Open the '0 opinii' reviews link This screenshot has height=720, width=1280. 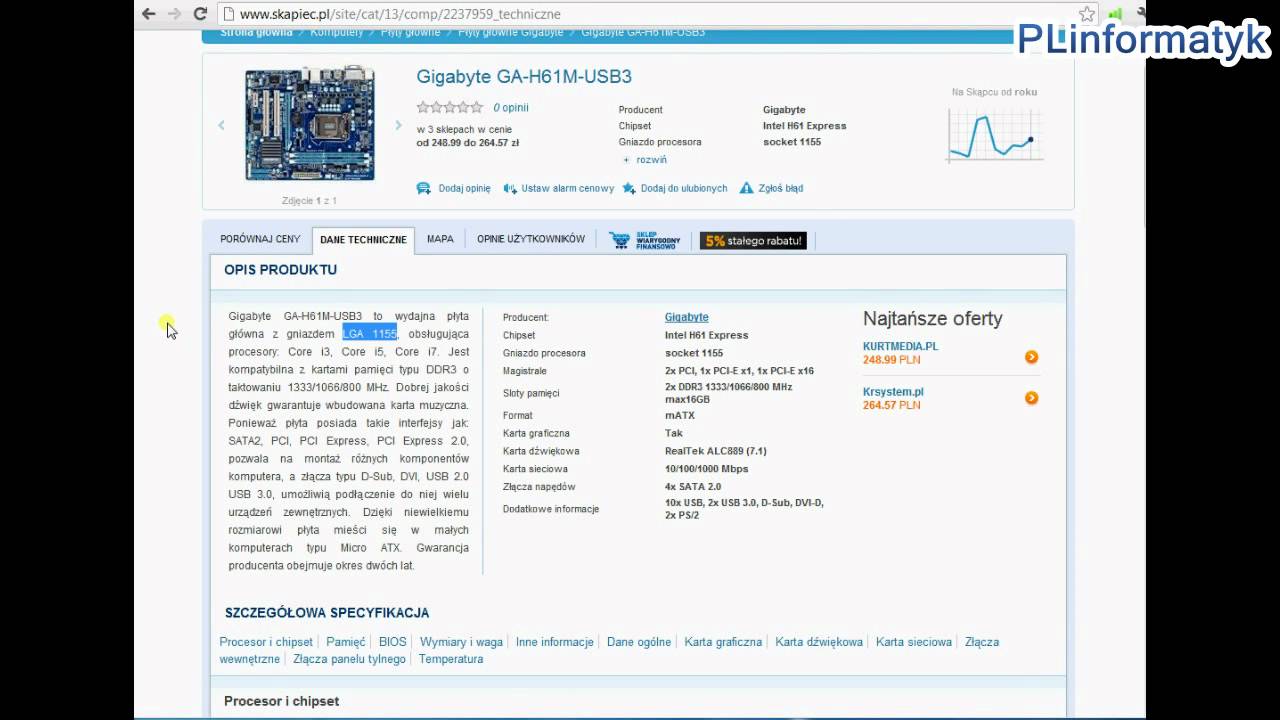[511, 107]
